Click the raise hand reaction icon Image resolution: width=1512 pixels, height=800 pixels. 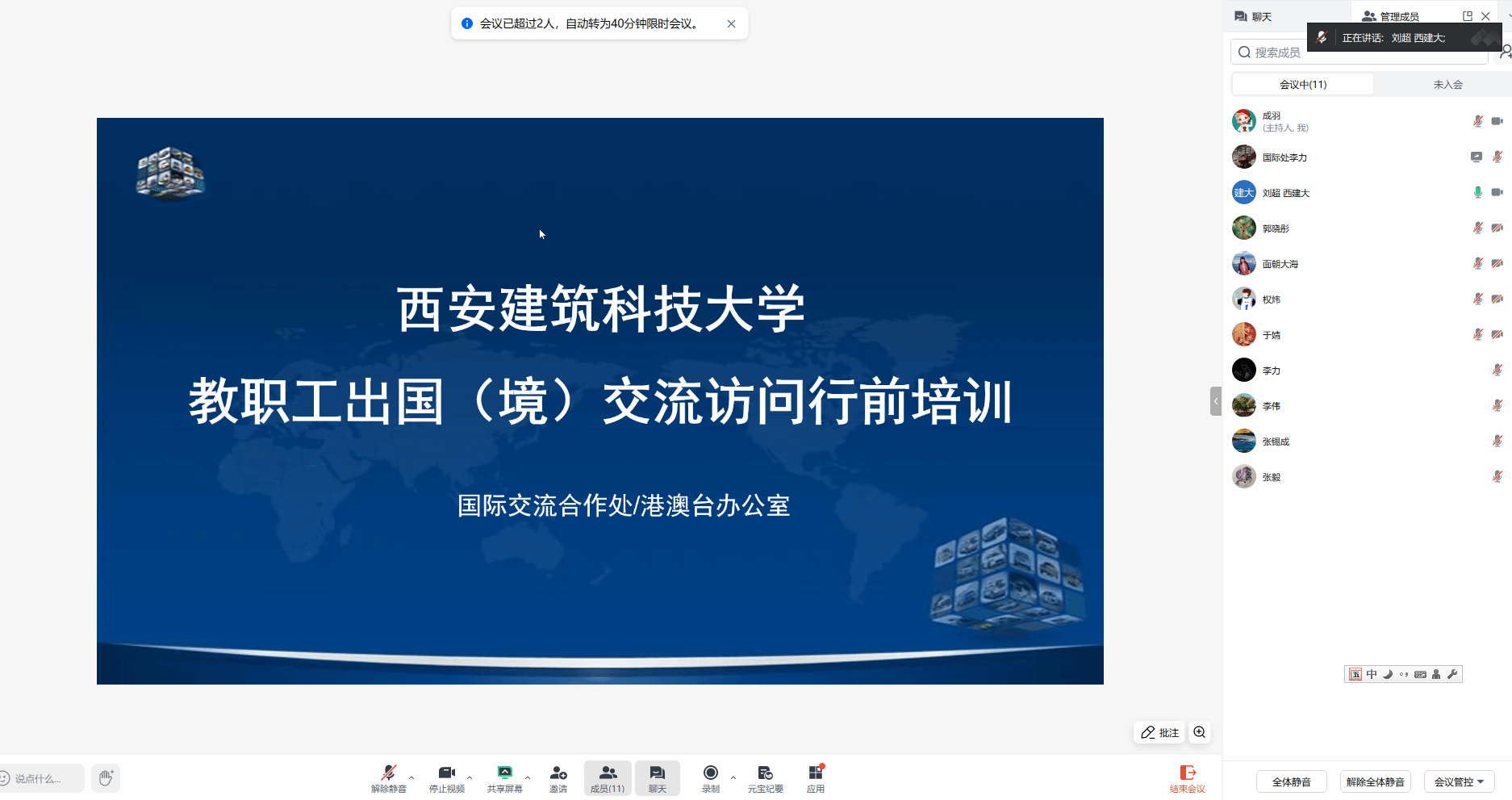(x=106, y=778)
